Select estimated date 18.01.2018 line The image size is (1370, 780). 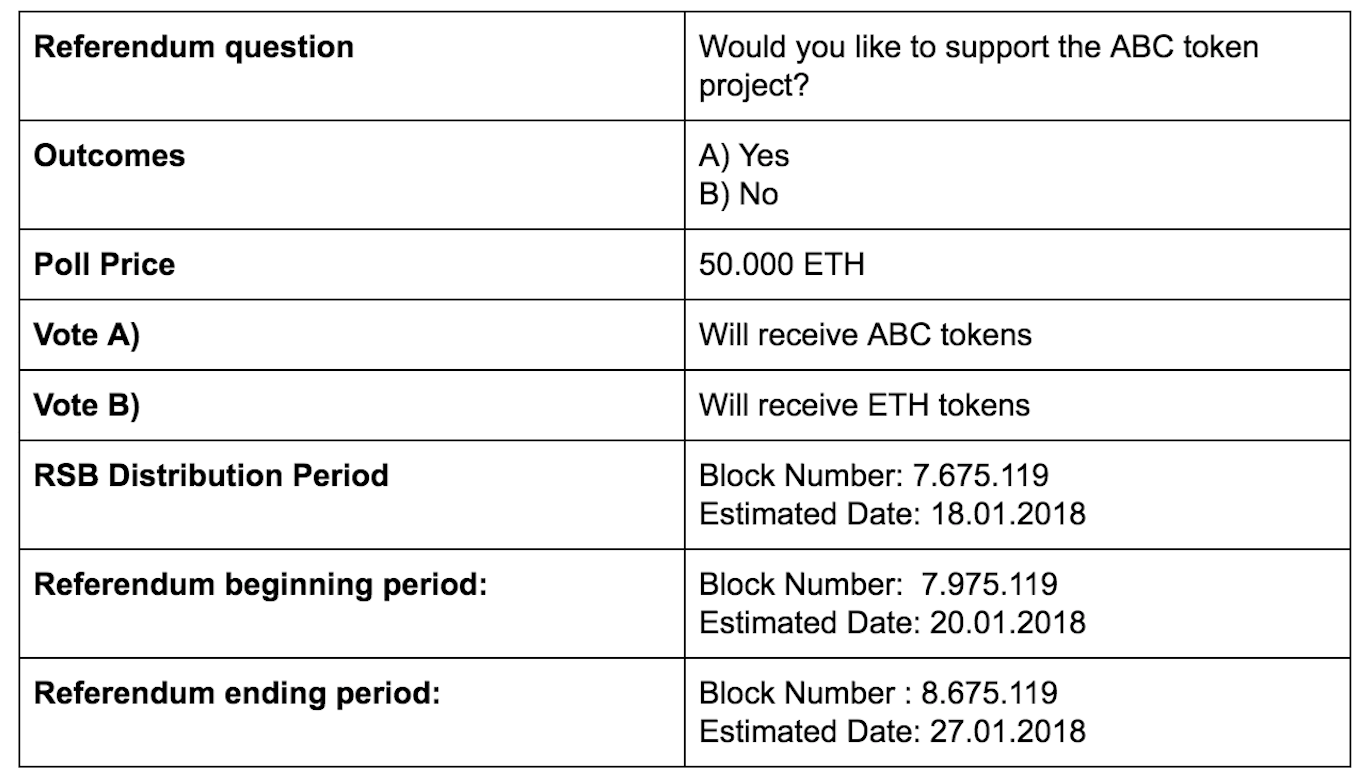(892, 514)
